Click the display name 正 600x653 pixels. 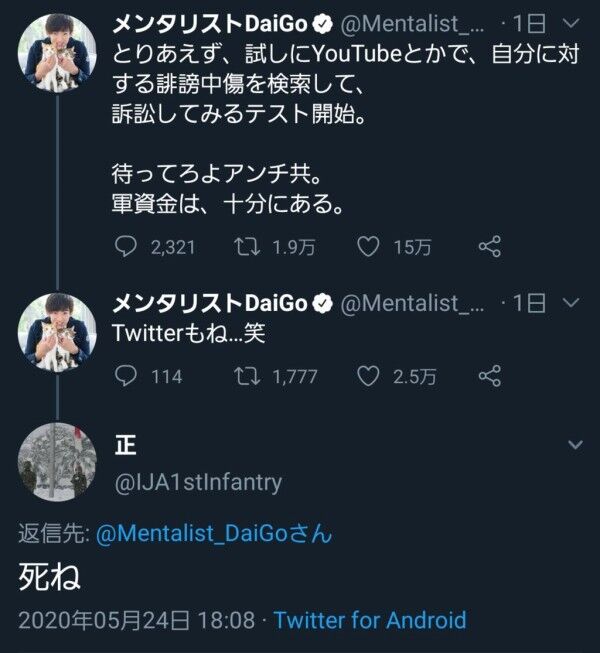(126, 445)
